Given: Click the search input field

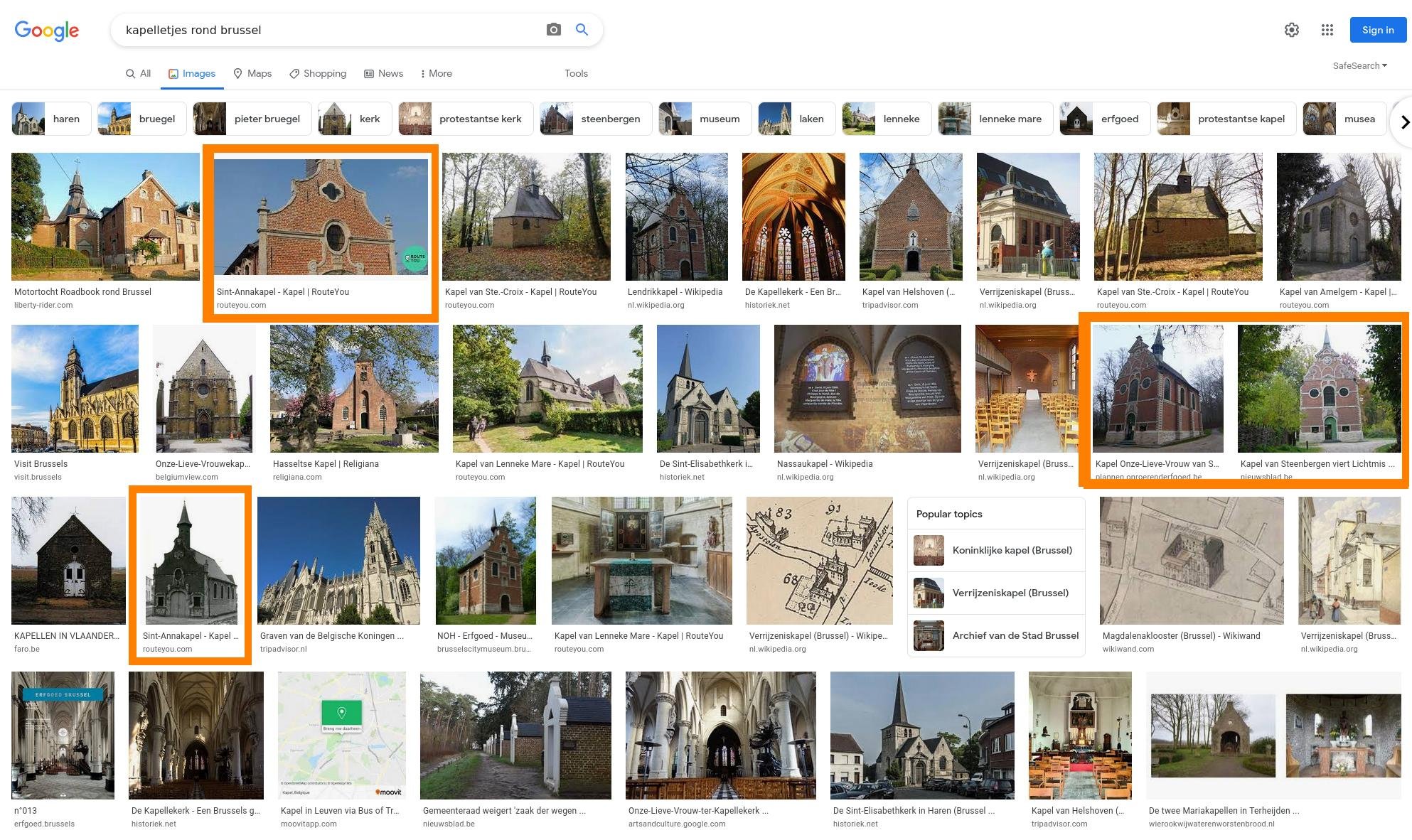Looking at the screenshot, I should point(327,30).
